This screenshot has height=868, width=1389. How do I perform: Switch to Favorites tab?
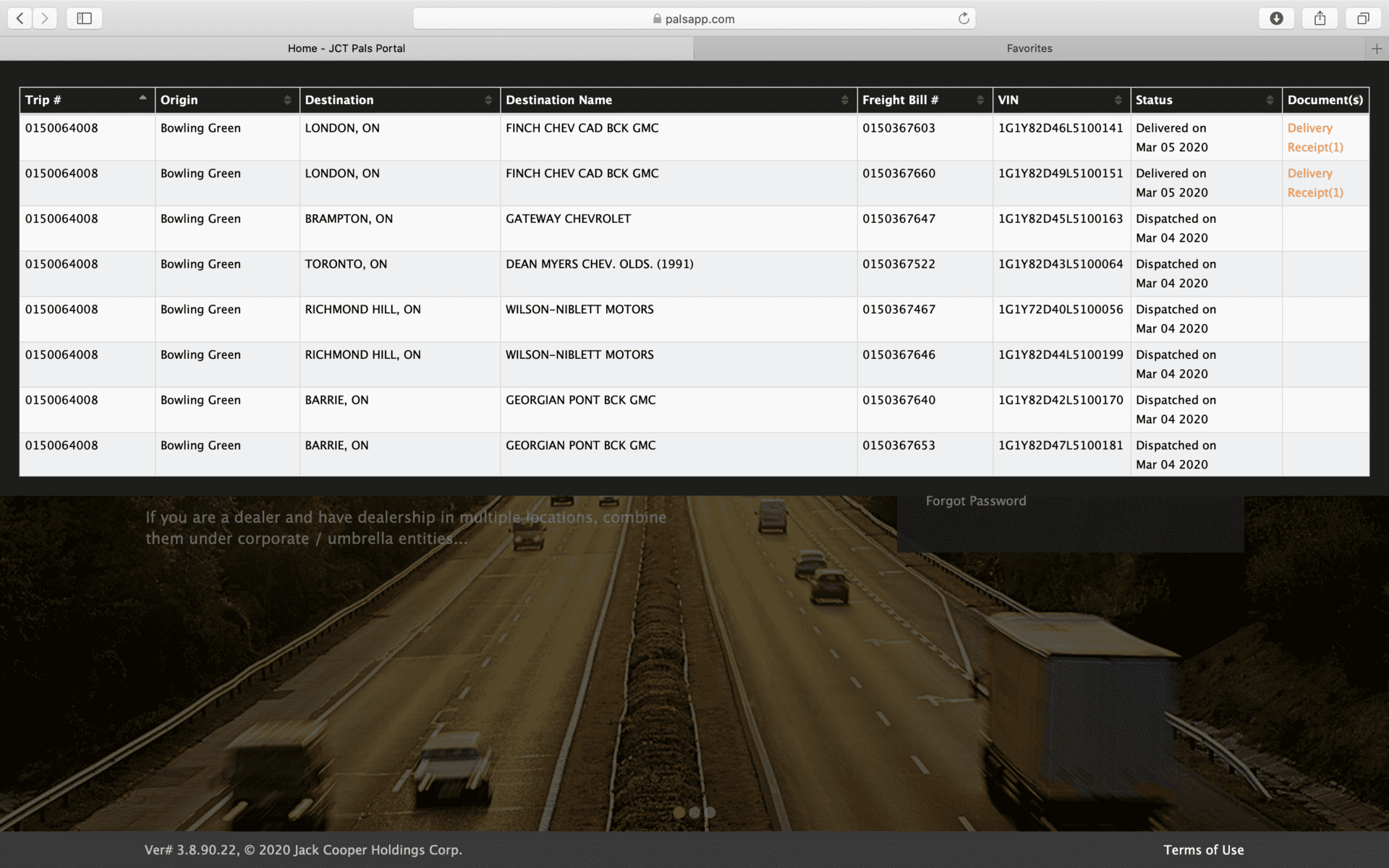tap(1029, 48)
